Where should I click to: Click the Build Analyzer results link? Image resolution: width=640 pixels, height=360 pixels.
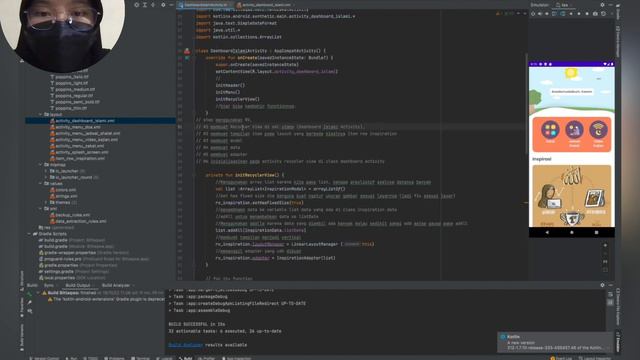click(x=185, y=345)
